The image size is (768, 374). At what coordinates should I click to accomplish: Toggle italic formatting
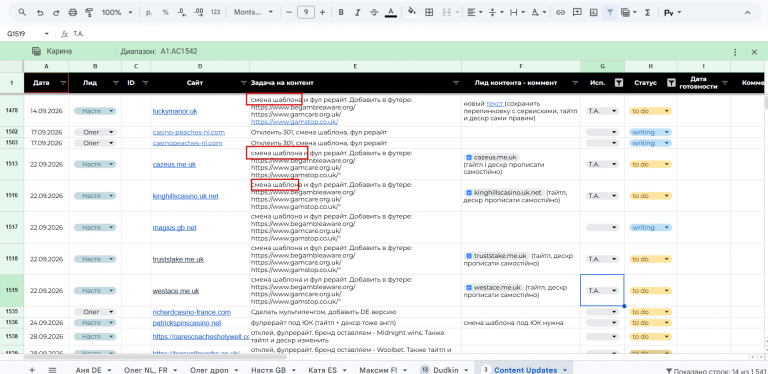click(x=358, y=12)
